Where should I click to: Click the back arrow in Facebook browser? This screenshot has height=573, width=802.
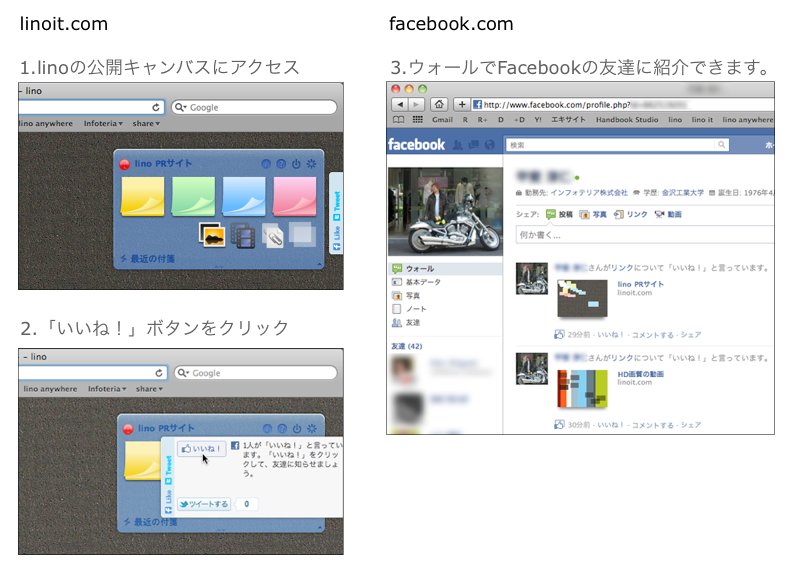click(400, 105)
